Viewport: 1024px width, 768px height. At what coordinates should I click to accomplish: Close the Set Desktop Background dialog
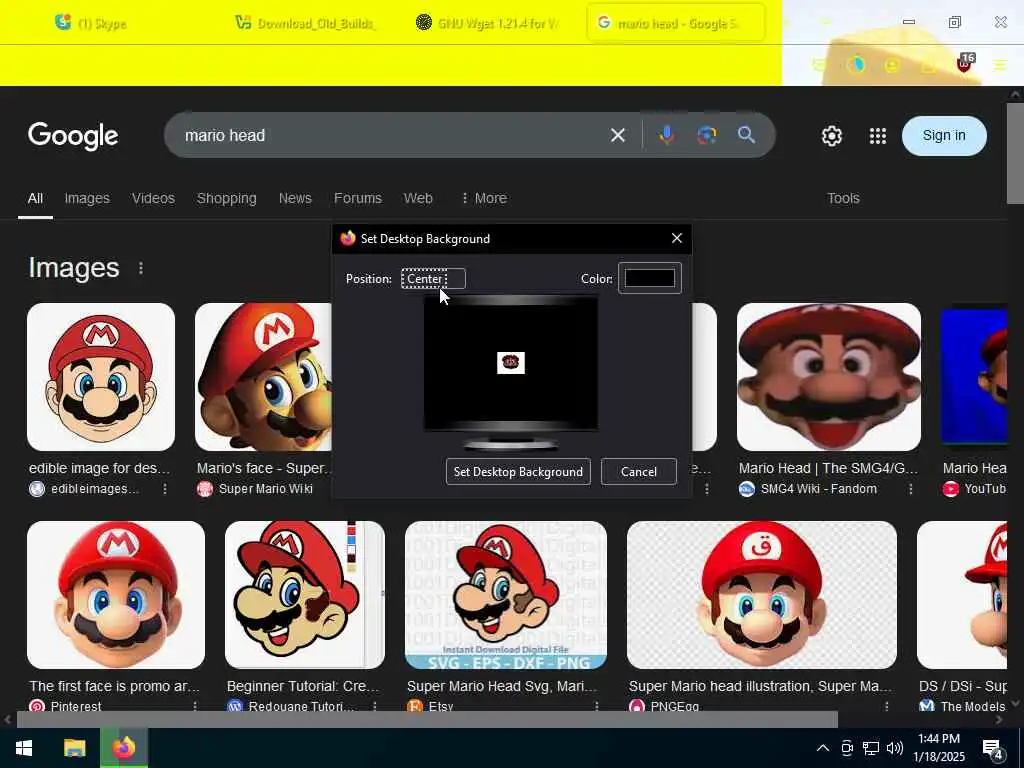pyautogui.click(x=677, y=238)
